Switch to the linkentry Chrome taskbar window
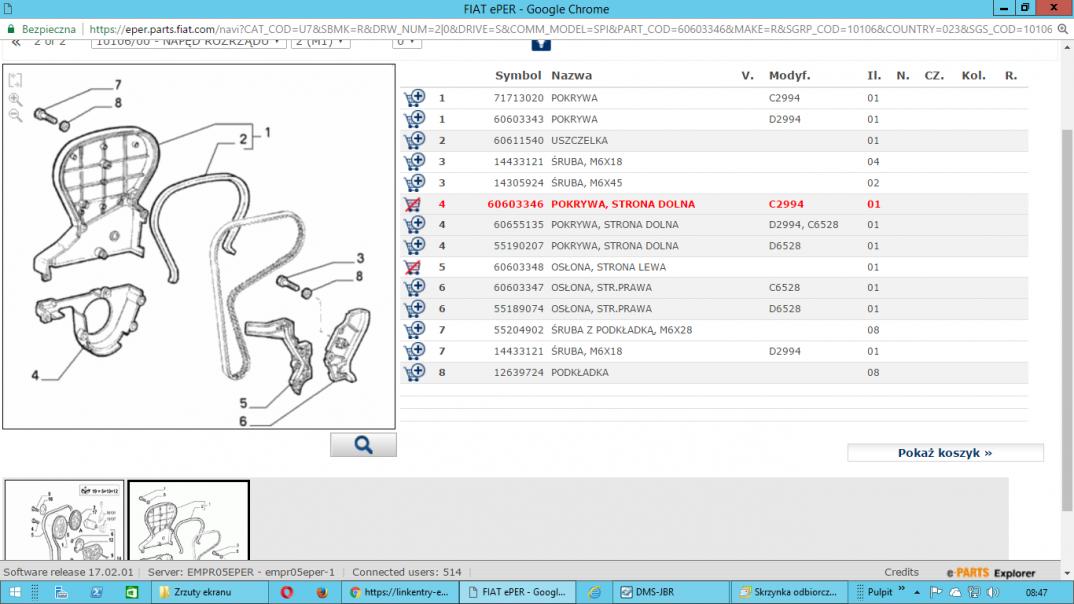Image resolution: width=1074 pixels, height=604 pixels. pyautogui.click(x=399, y=592)
